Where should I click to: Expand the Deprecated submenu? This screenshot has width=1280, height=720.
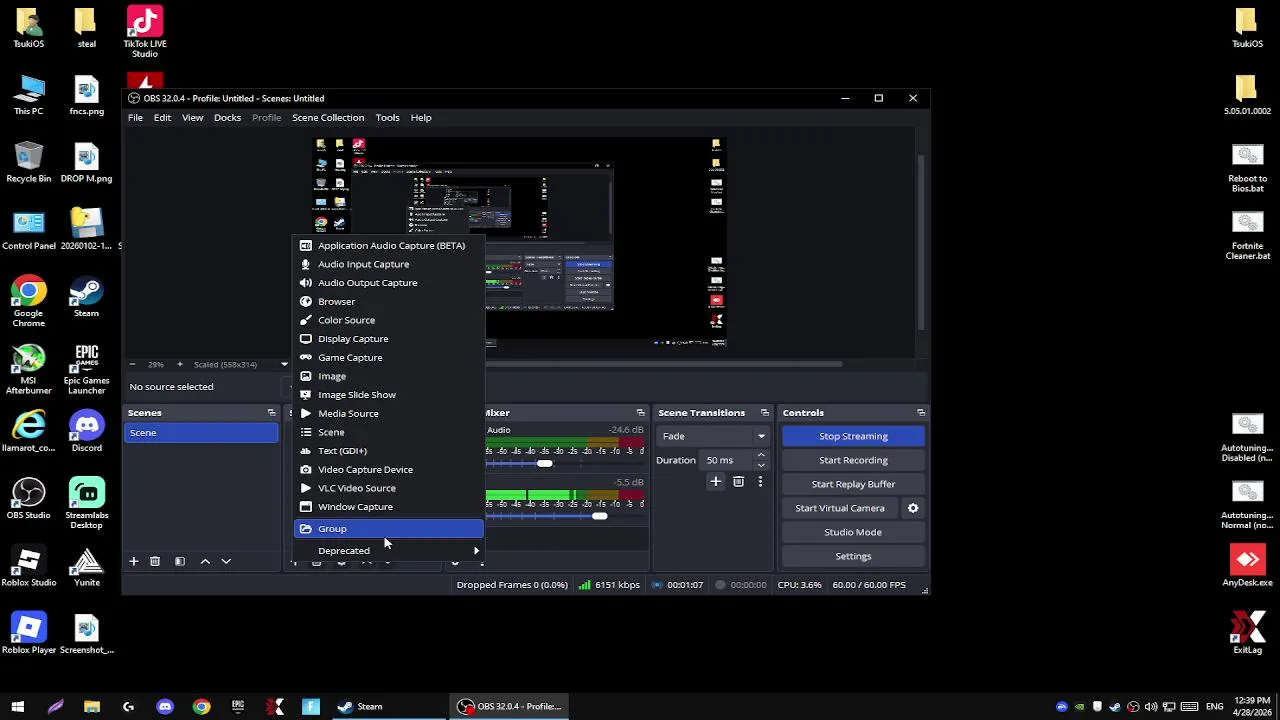[x=389, y=551]
